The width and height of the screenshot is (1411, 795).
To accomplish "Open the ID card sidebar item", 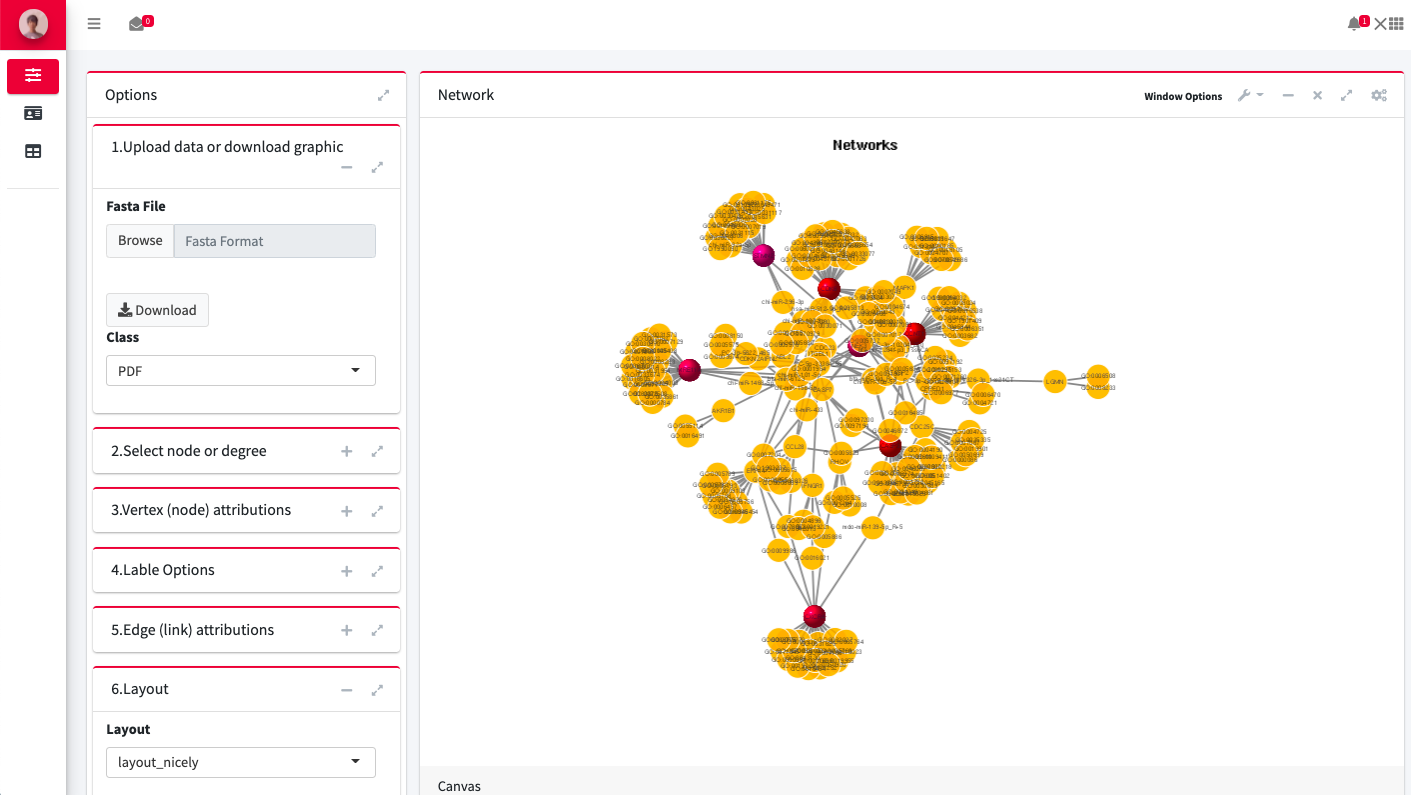I will 33,113.
